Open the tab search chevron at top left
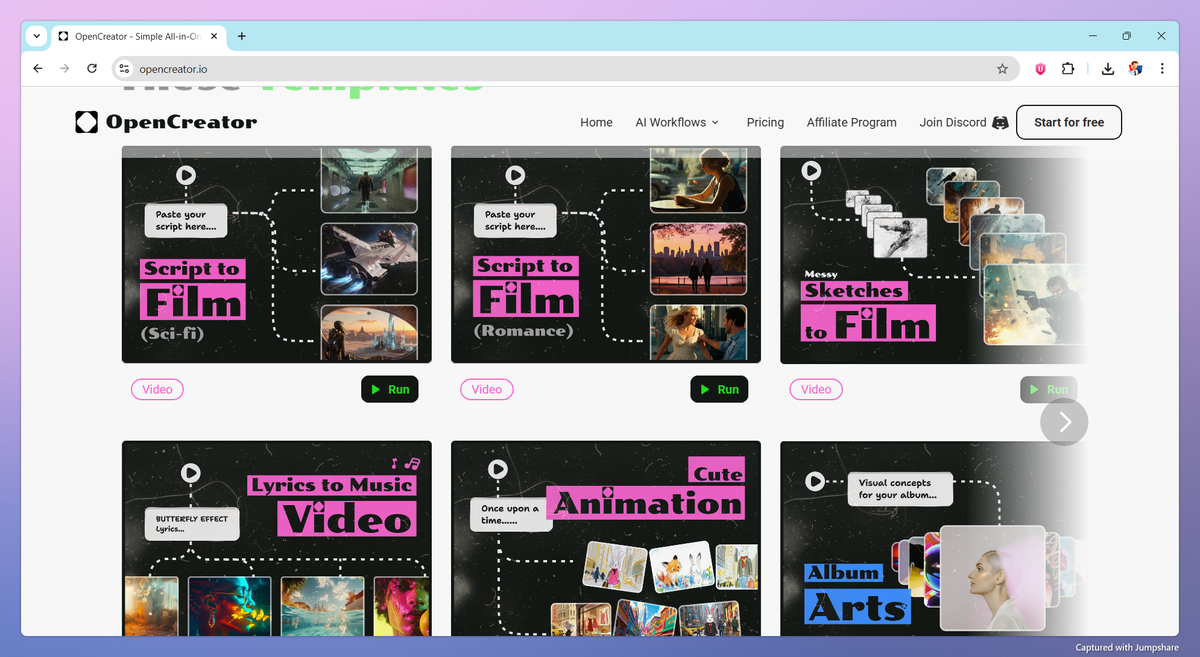The image size is (1200, 657). click(36, 36)
